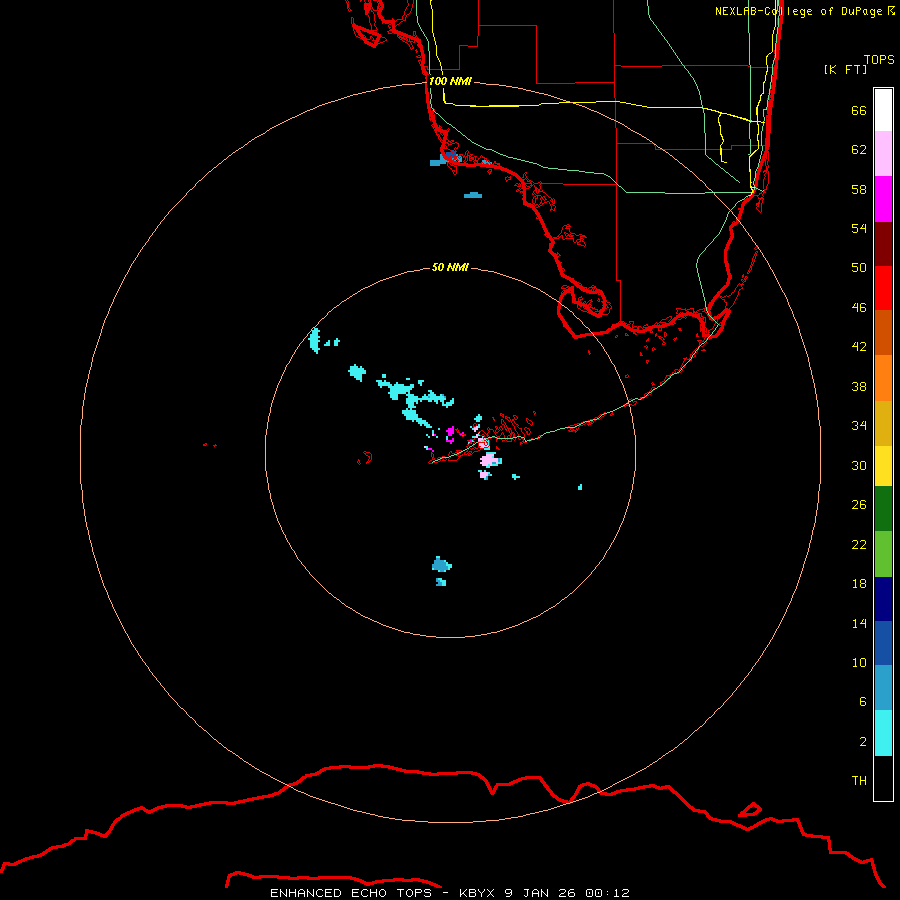
Task: Choose the cyan swatch in the scale
Action: 883,733
